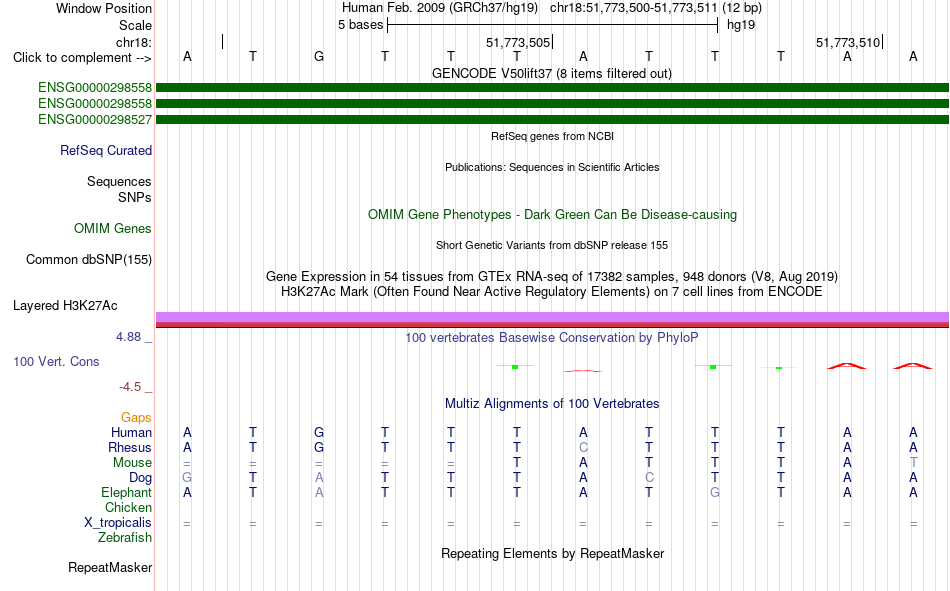Select the 'Scale' track label
The height and width of the screenshot is (591, 950).
135,25
